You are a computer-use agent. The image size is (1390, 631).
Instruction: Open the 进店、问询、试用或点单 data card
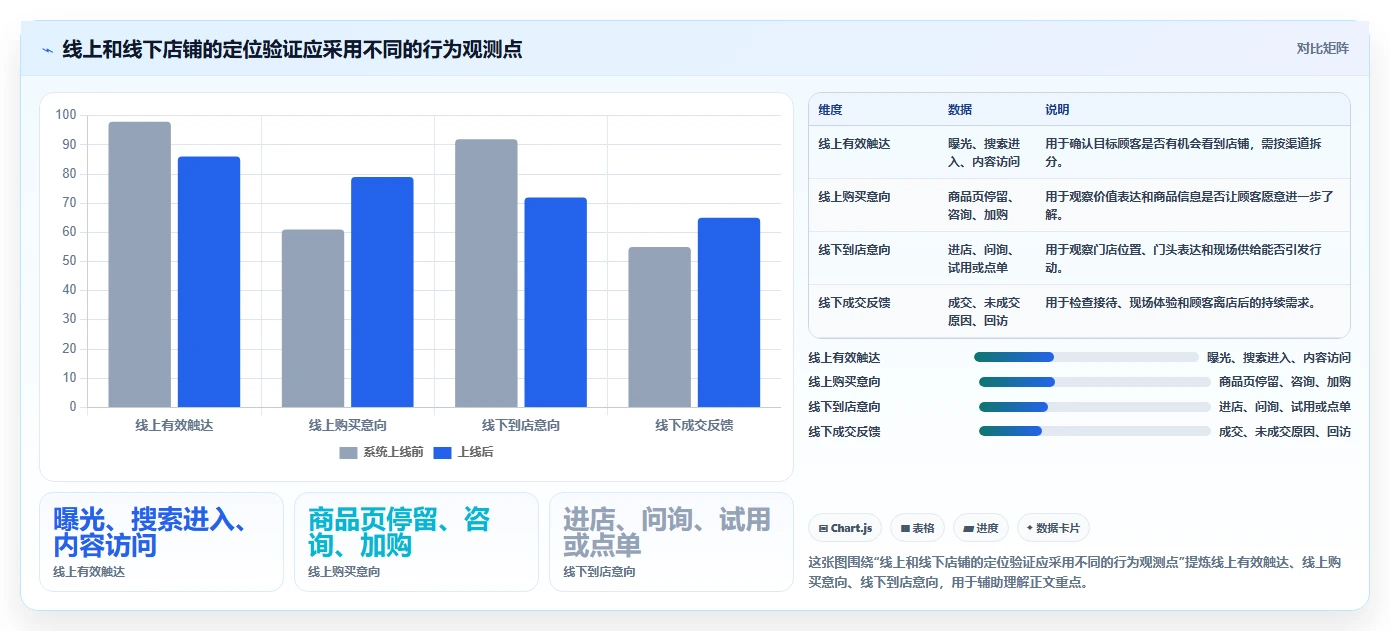pos(671,542)
